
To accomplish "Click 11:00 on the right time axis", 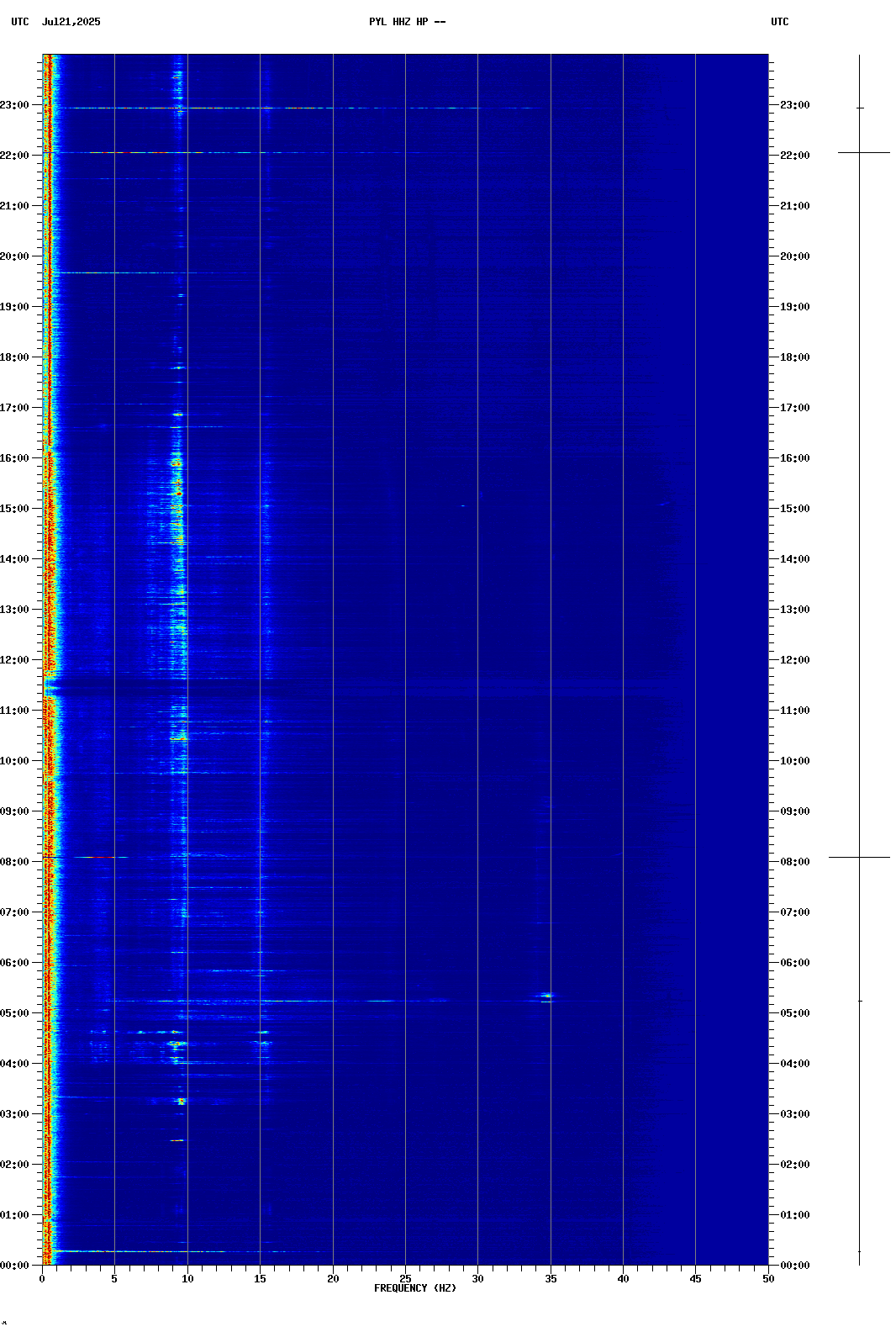I will pos(795,711).
